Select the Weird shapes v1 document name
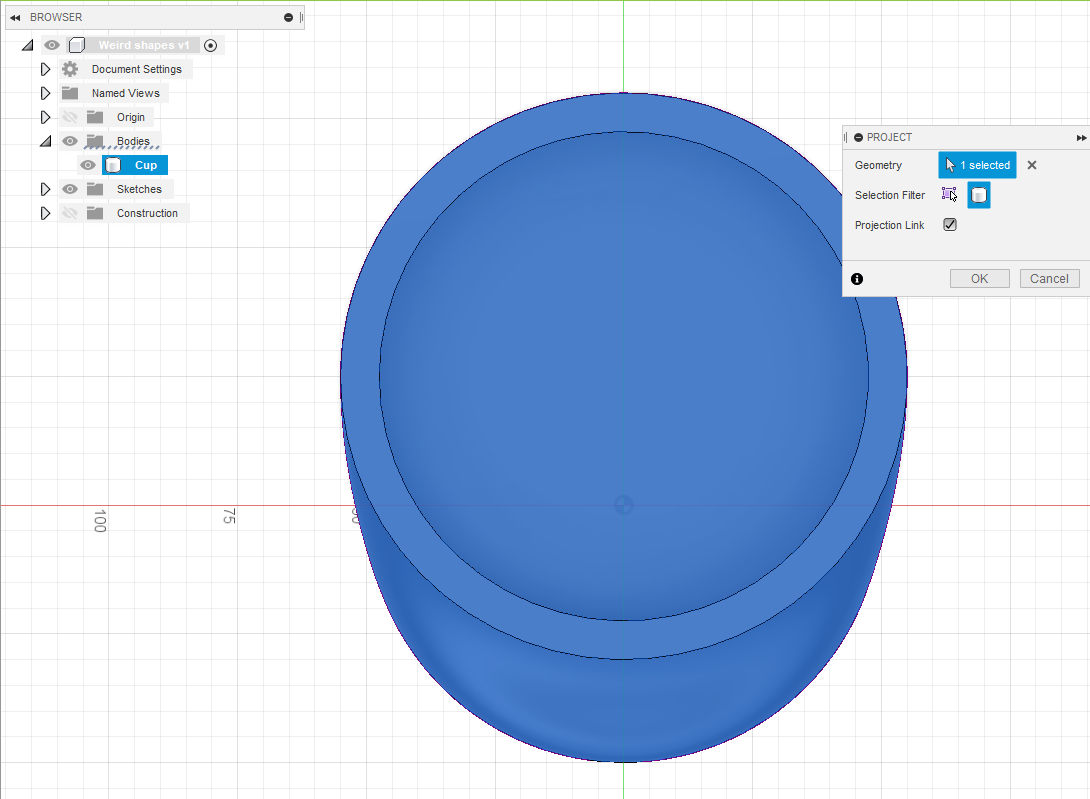1090x799 pixels. pos(144,45)
